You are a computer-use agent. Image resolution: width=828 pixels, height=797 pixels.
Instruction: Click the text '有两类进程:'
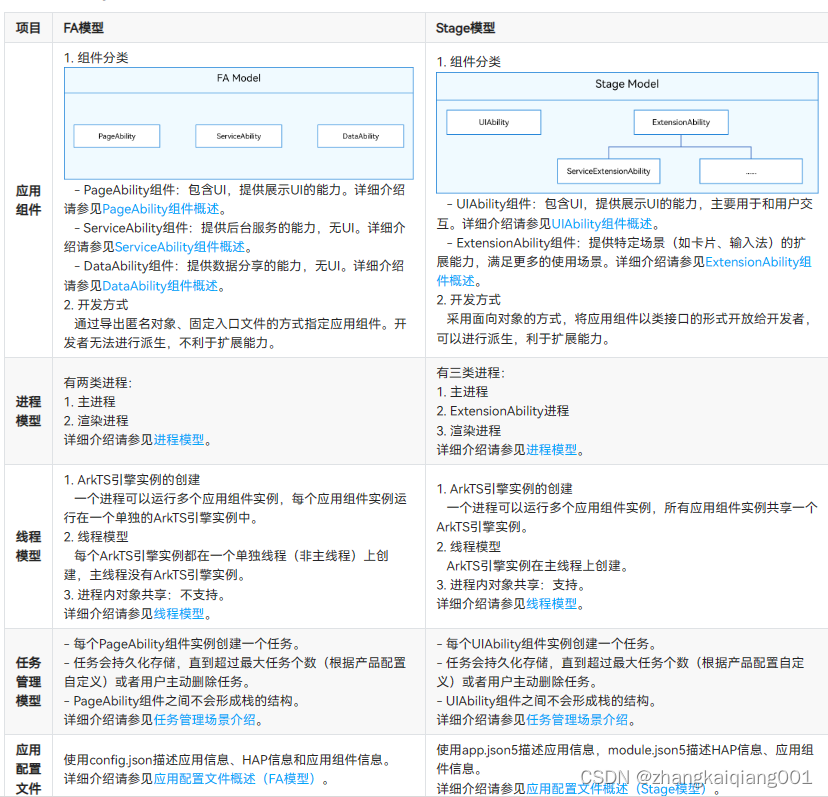(x=98, y=382)
